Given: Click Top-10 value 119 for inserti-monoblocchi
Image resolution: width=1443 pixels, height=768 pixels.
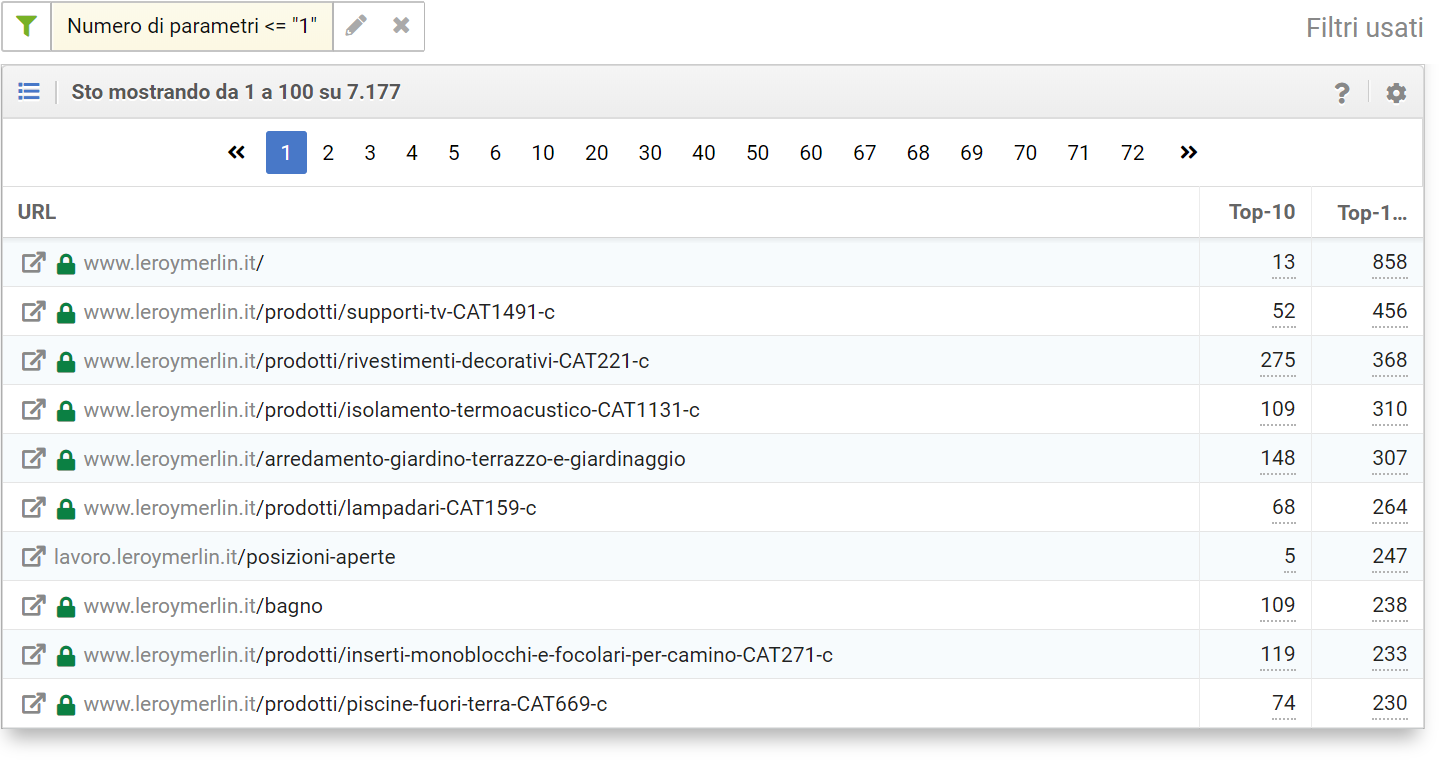Looking at the screenshot, I should [x=1278, y=654].
